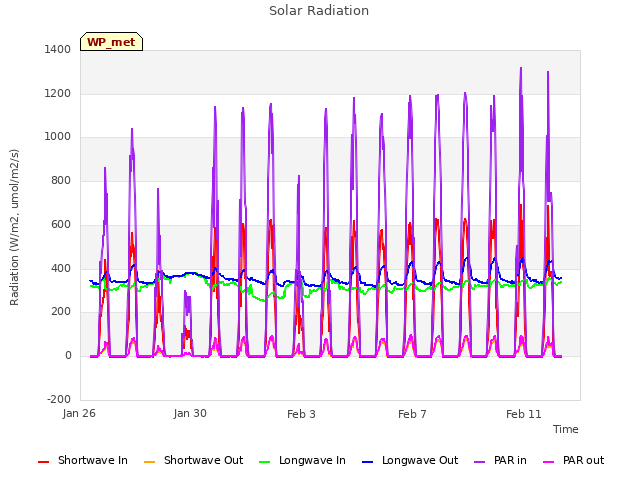Click the 800 y-axis tick label
Image resolution: width=640 pixels, height=480 pixels.
(61, 180)
